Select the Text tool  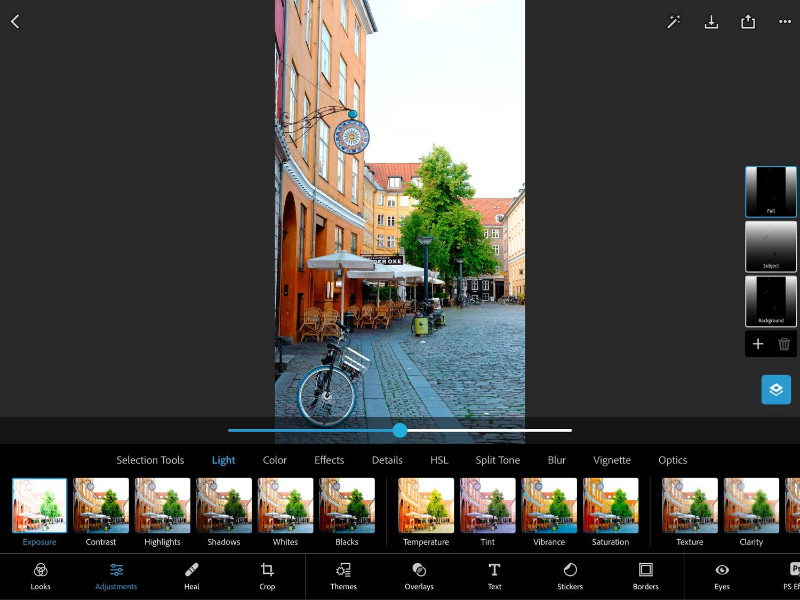pos(494,576)
